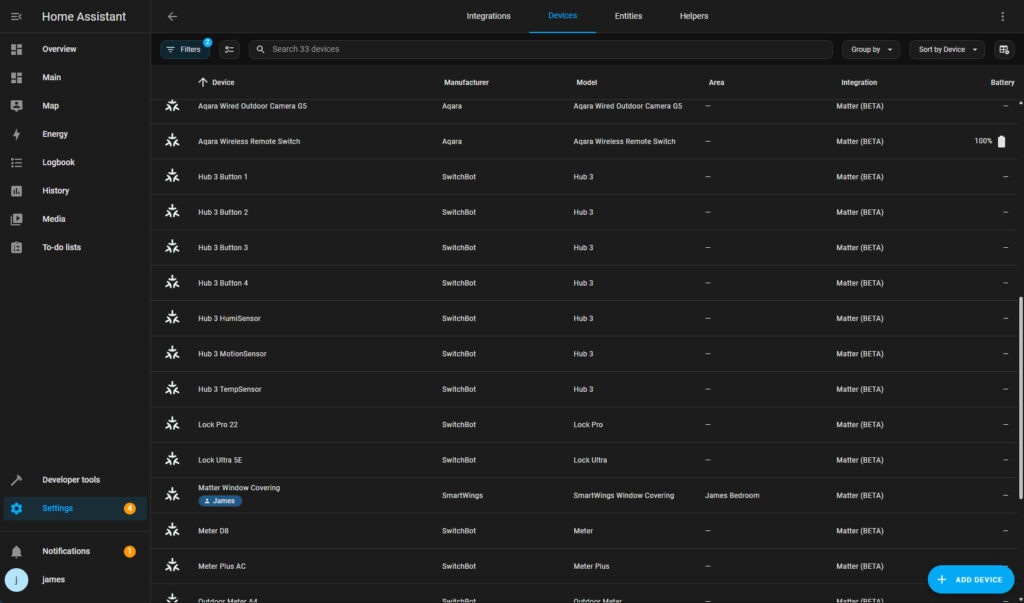Focus the Search 33 devices field

(540, 49)
